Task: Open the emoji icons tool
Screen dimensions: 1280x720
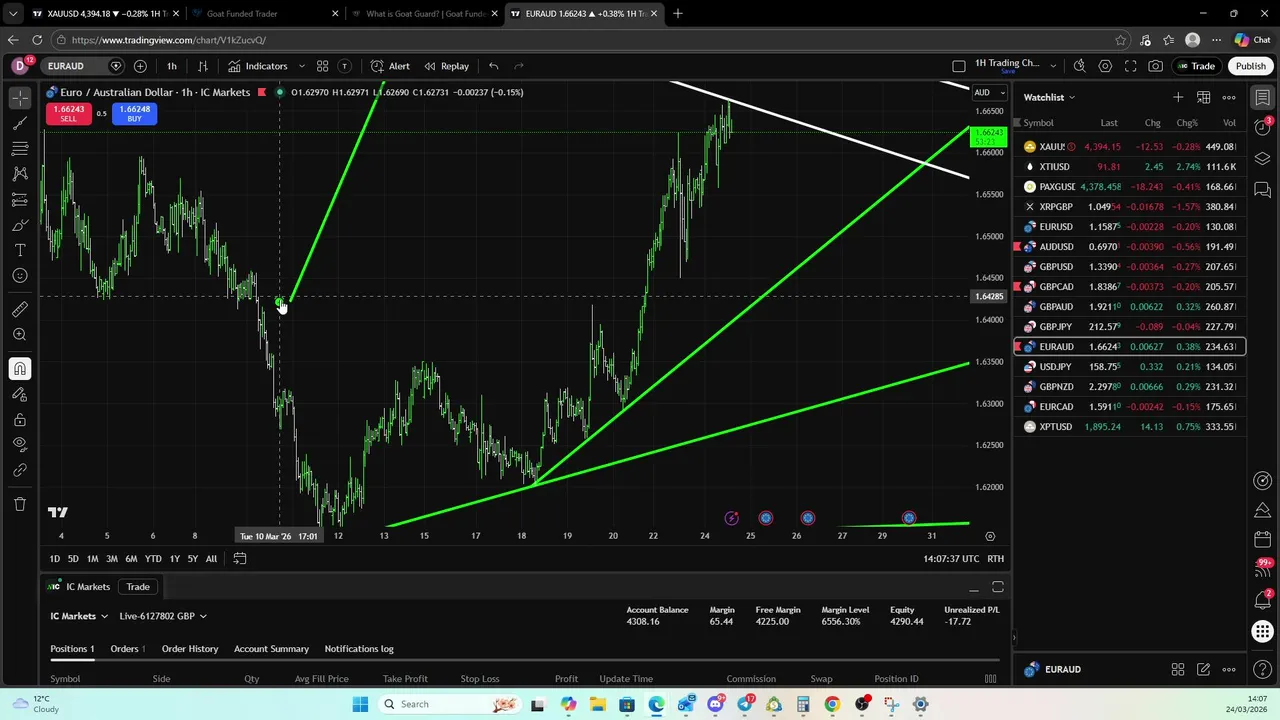Action: [20, 276]
